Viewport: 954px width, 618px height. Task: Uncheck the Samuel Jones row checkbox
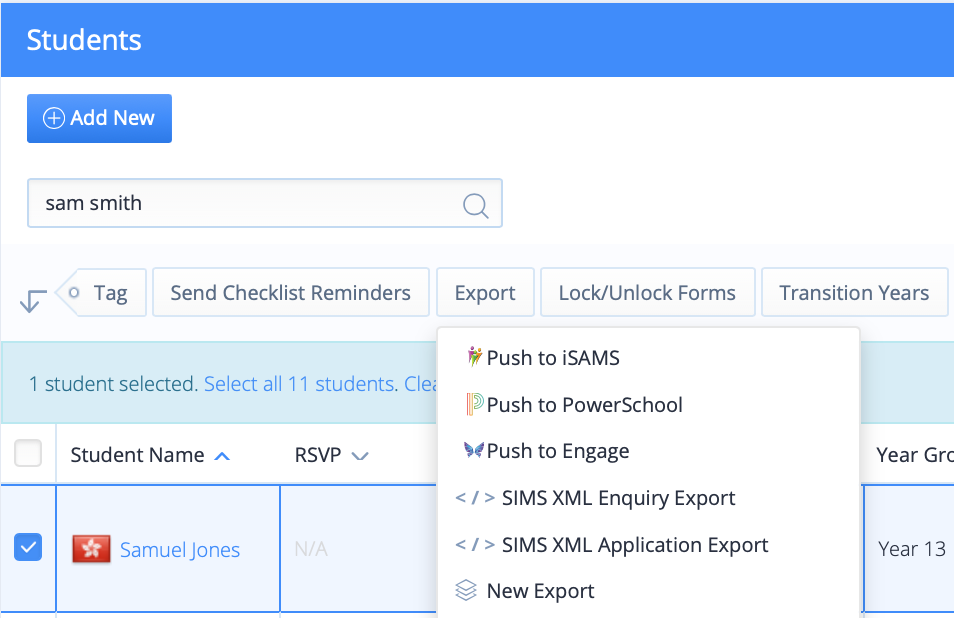[x=28, y=547]
